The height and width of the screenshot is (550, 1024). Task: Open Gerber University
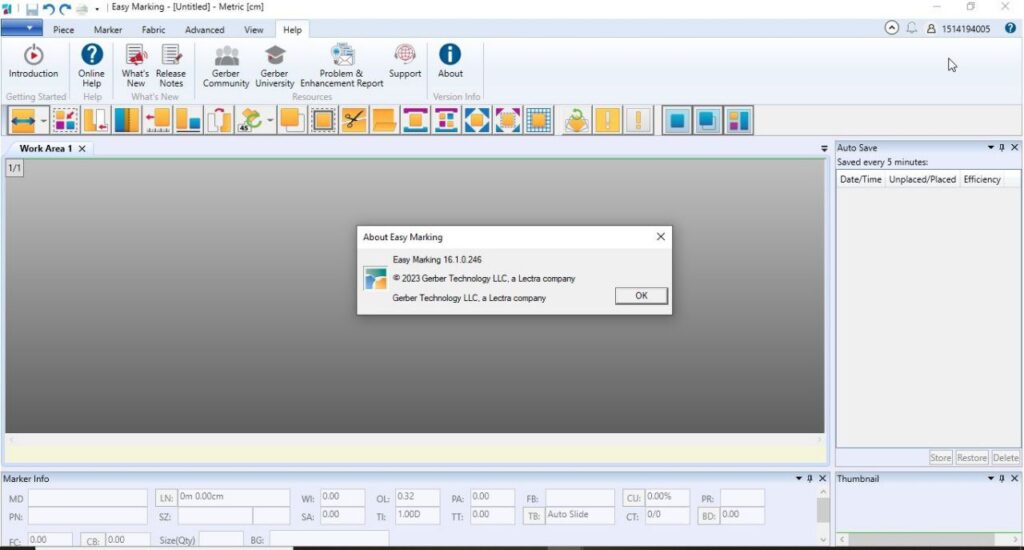click(x=274, y=56)
